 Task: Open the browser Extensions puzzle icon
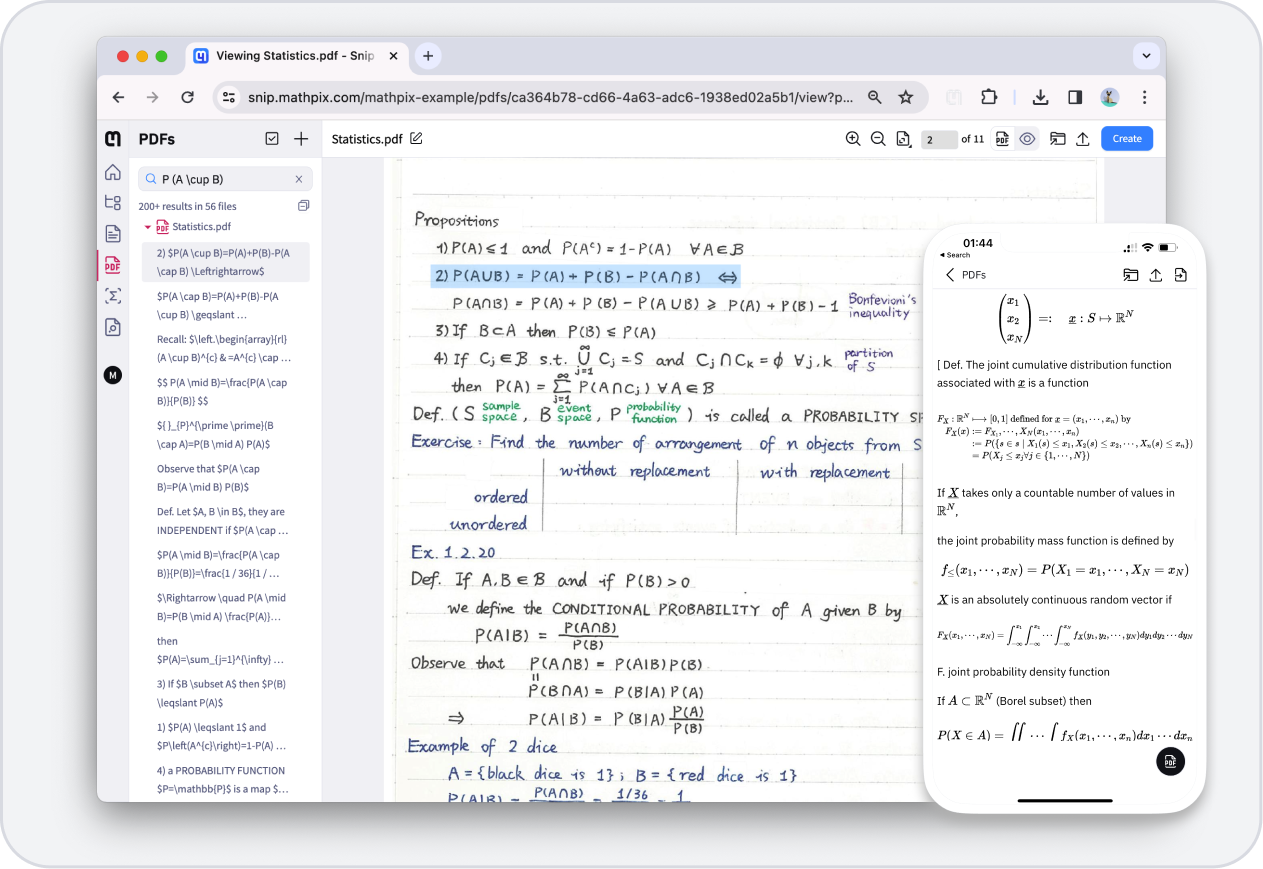pyautogui.click(x=989, y=97)
